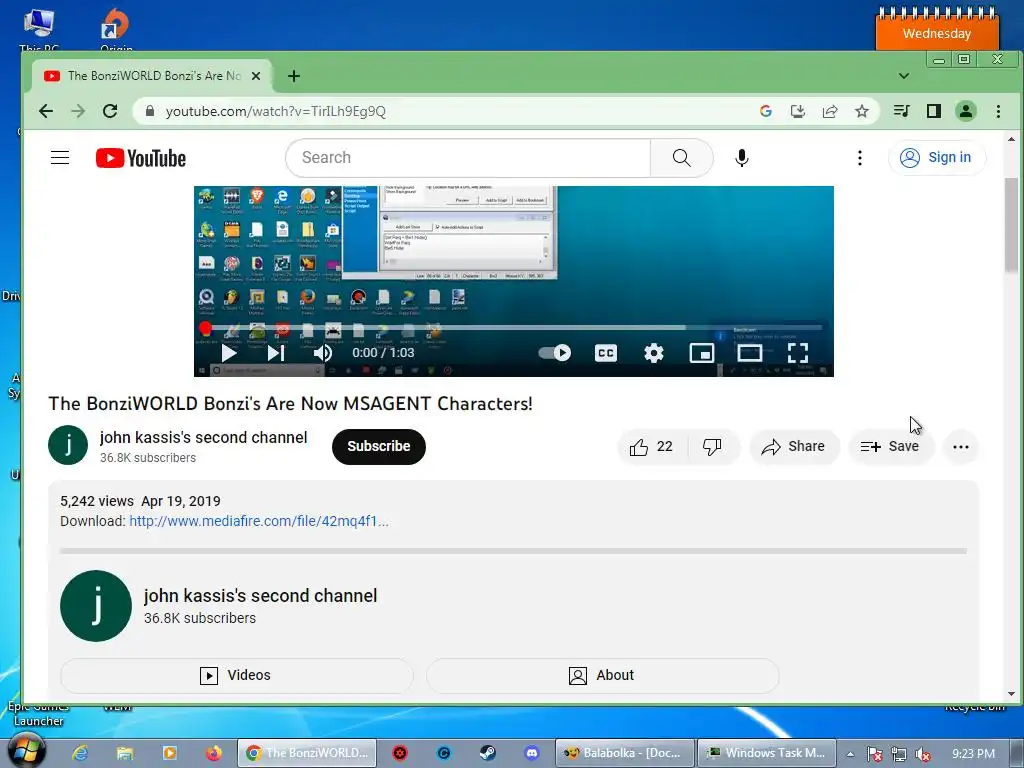Toggle the autoplay switch in player

coord(554,353)
